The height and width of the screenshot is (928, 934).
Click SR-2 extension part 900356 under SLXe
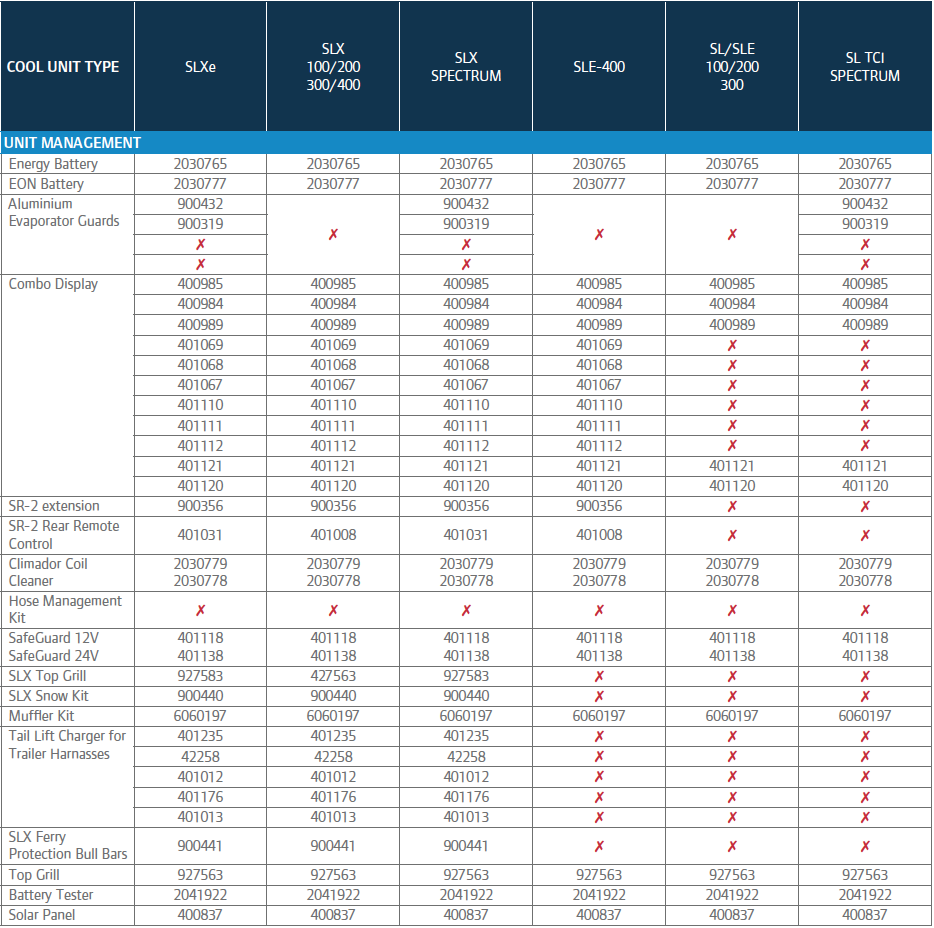199,506
